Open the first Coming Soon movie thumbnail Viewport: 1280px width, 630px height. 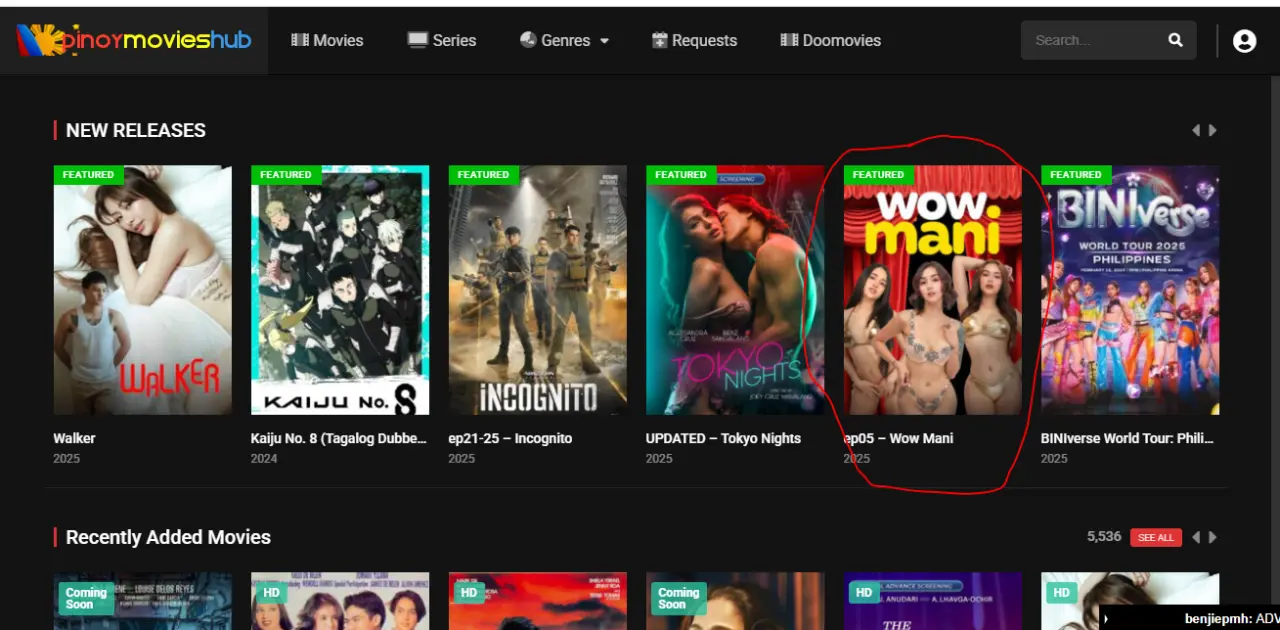pos(143,601)
